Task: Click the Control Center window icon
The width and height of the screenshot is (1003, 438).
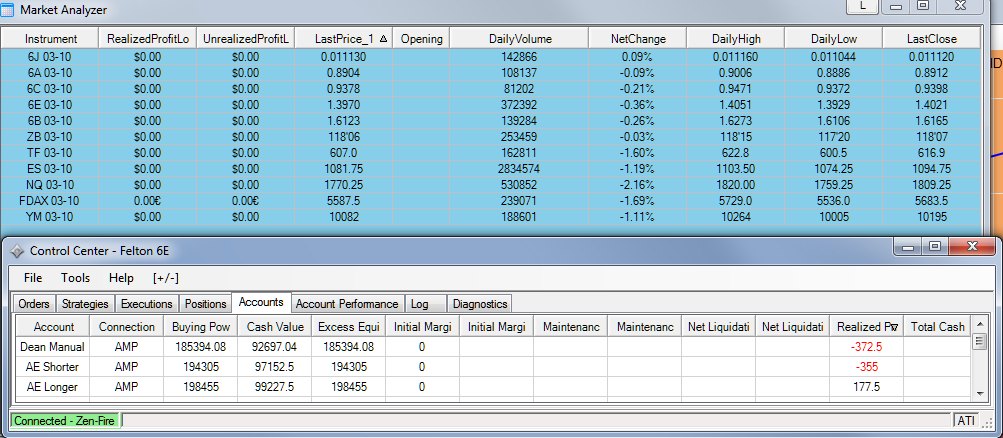Action: pos(17,250)
